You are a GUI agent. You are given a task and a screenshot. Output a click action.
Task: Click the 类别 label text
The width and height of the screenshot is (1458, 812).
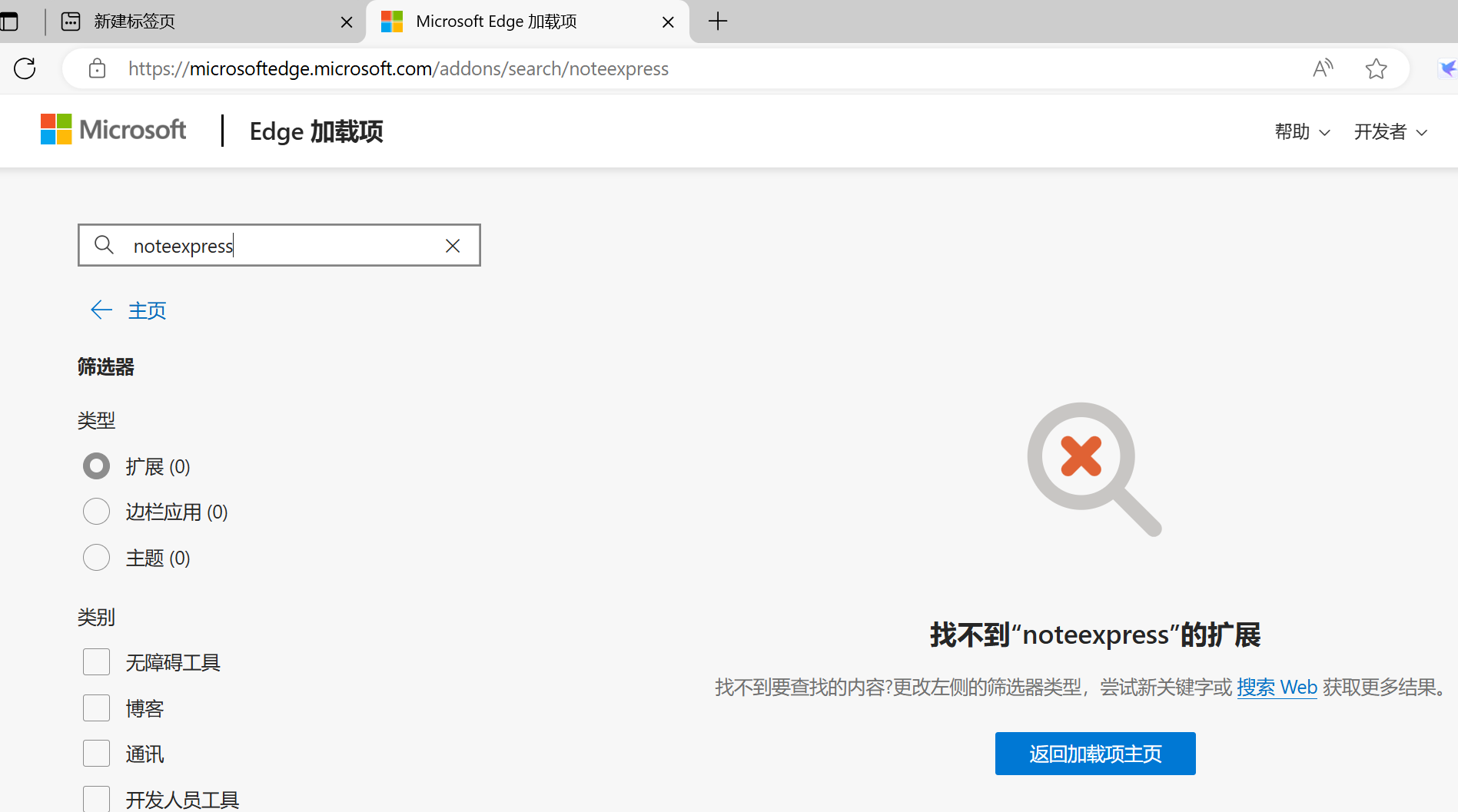click(x=96, y=617)
